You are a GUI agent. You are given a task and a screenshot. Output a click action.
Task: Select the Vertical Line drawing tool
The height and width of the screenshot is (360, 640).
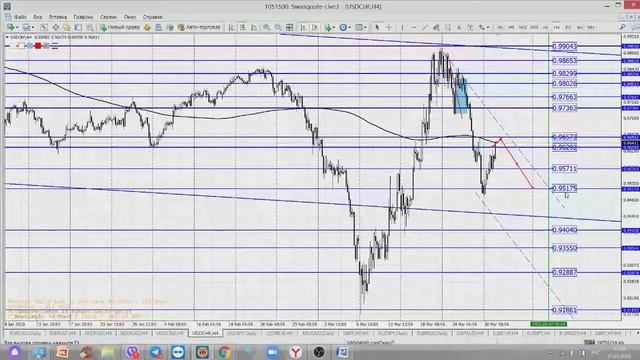click(x=402, y=27)
